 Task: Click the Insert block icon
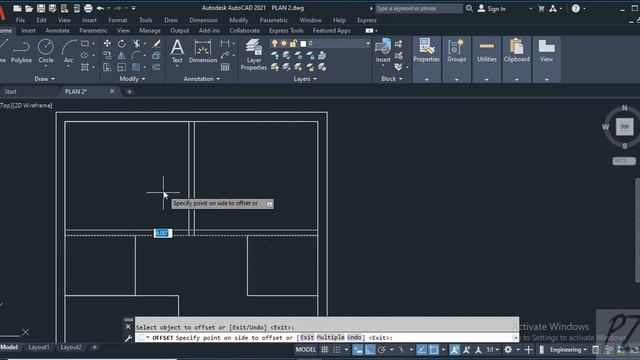(x=383, y=51)
